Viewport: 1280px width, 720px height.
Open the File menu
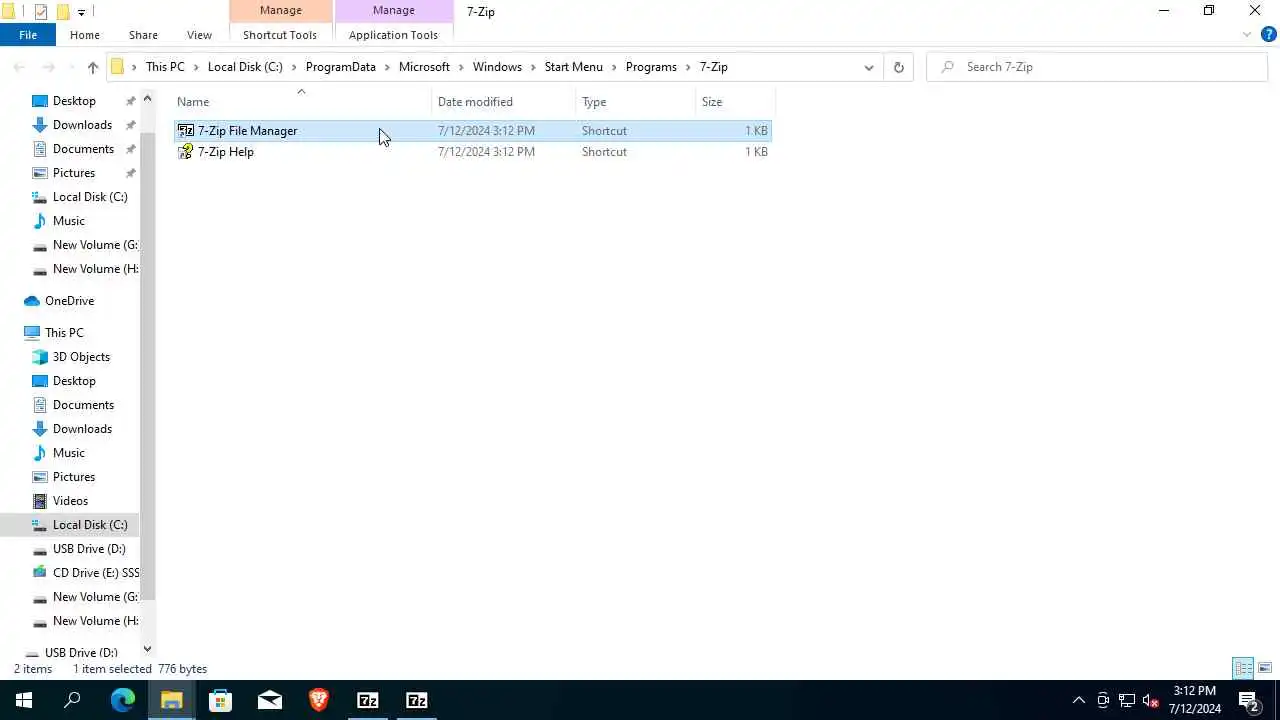click(x=28, y=35)
